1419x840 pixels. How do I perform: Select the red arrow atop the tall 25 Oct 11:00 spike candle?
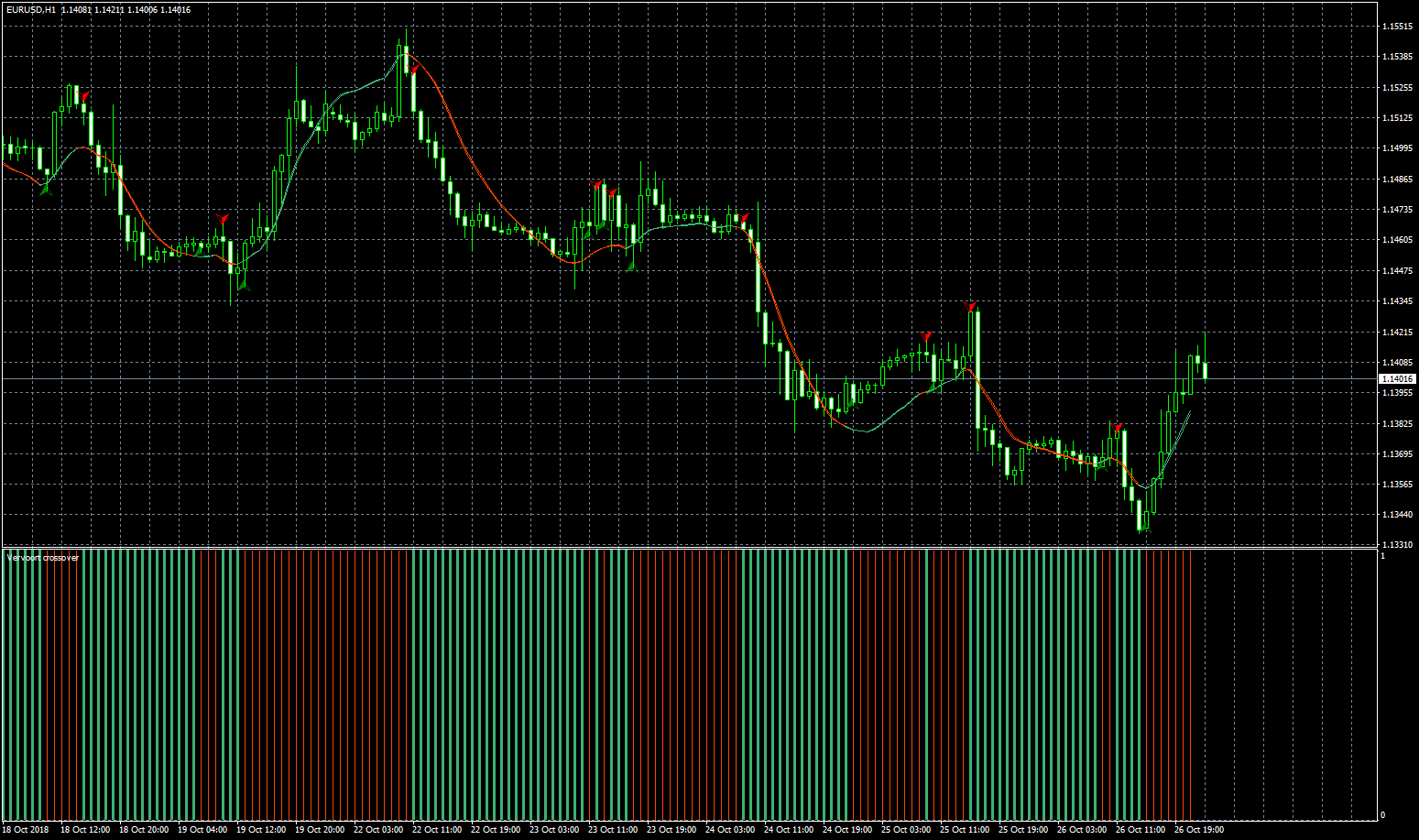[971, 307]
